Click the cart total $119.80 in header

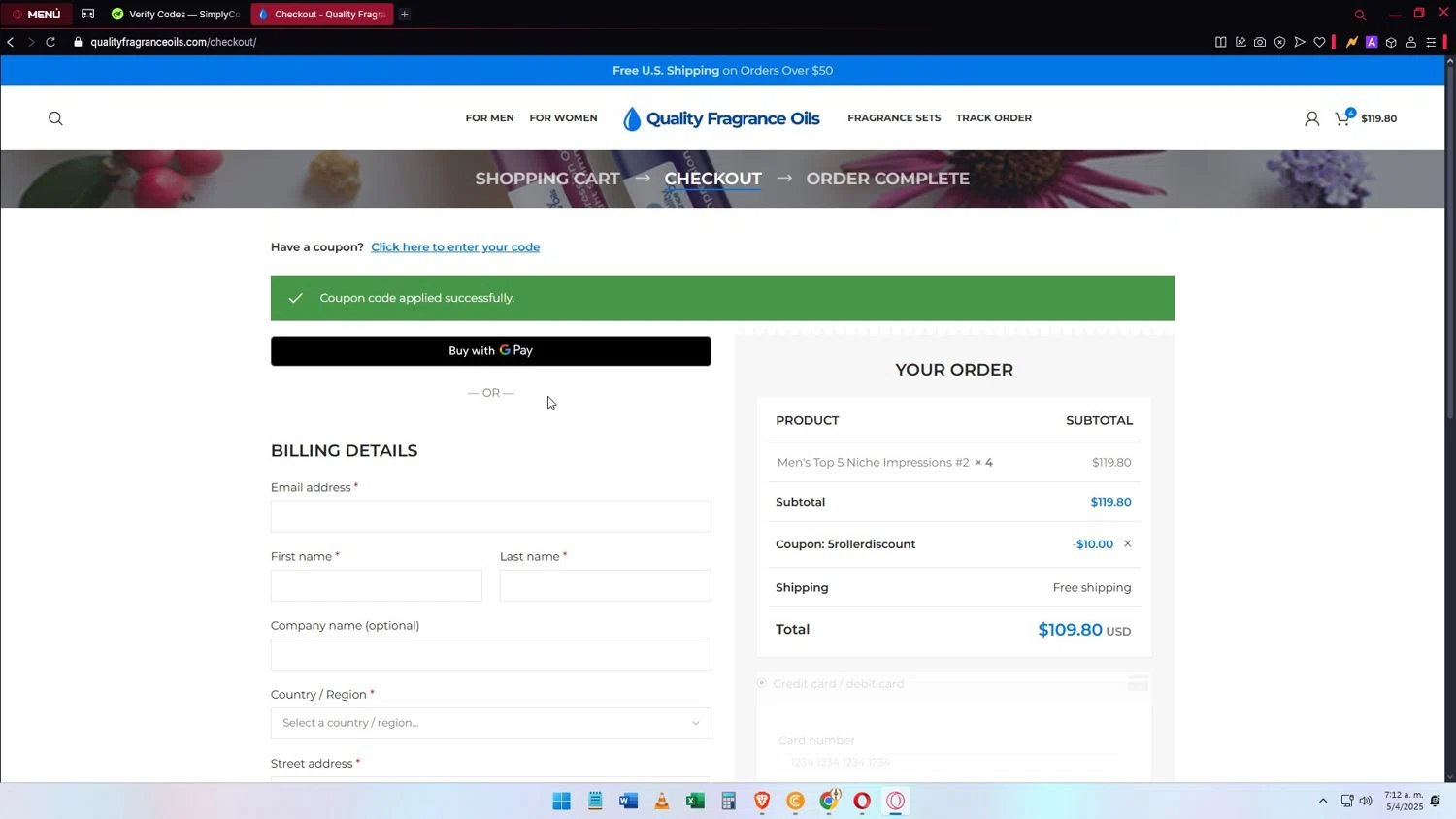1378,118
